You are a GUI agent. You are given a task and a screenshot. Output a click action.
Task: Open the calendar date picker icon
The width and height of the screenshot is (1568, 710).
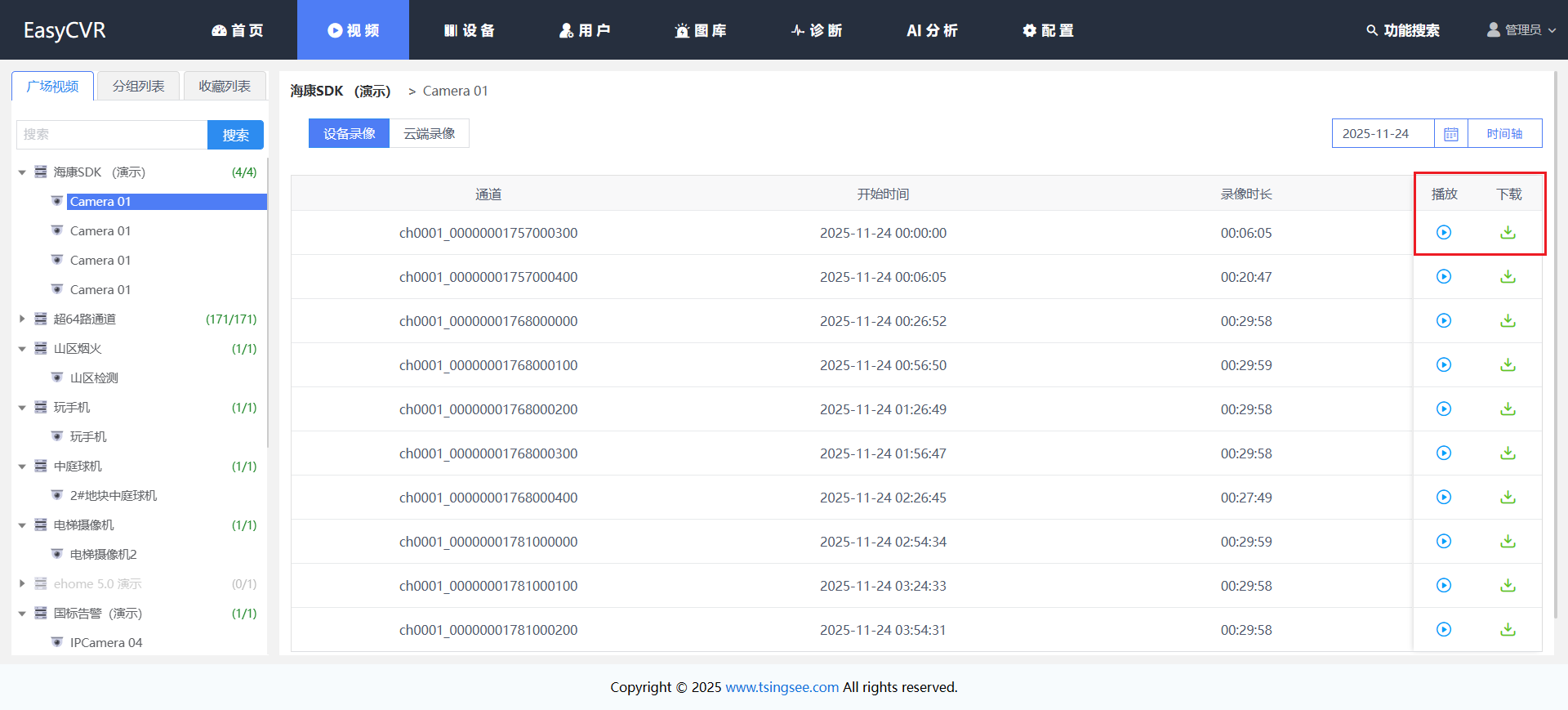point(1450,134)
